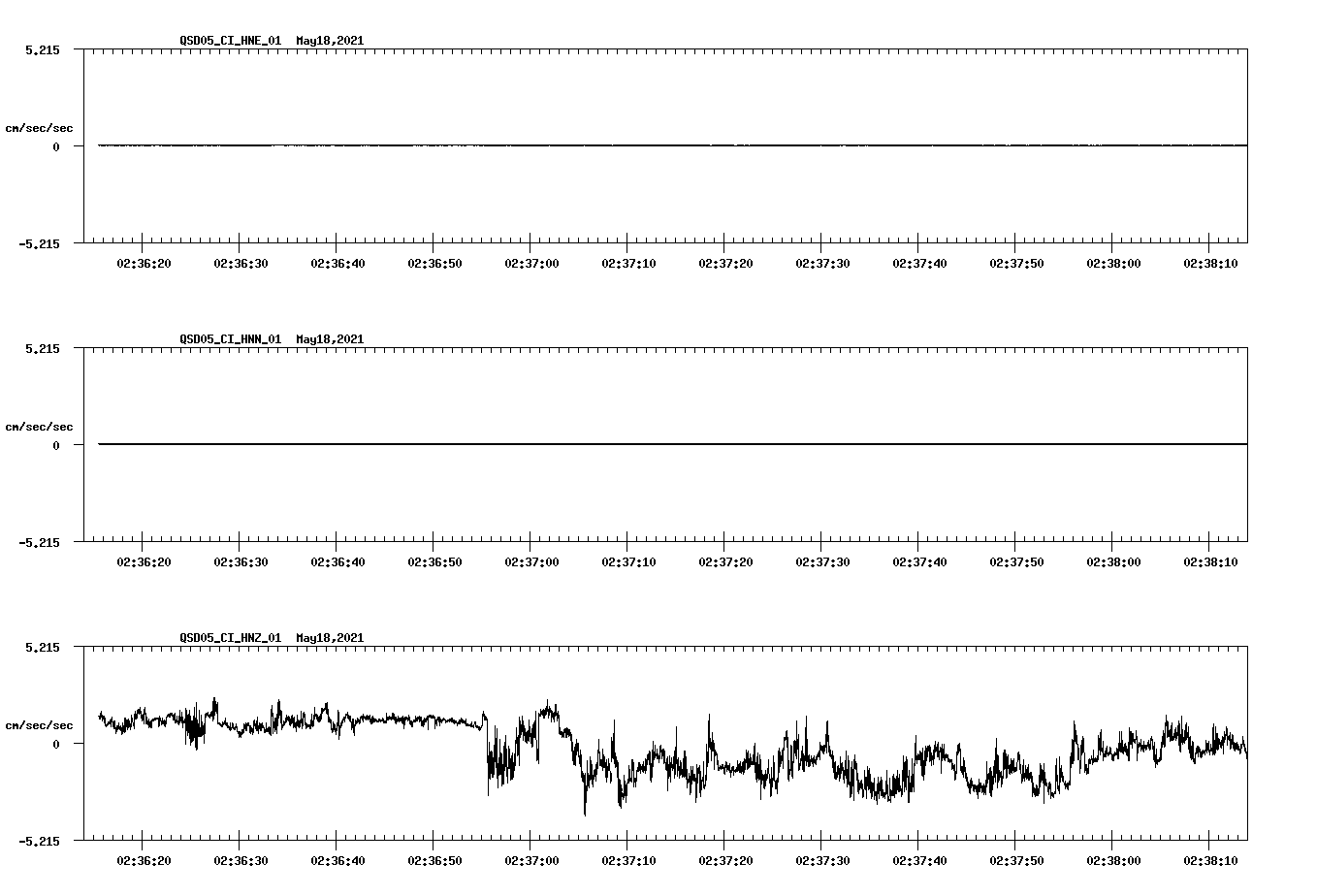Click the May18,2021 date label on top plot

[x=329, y=41]
